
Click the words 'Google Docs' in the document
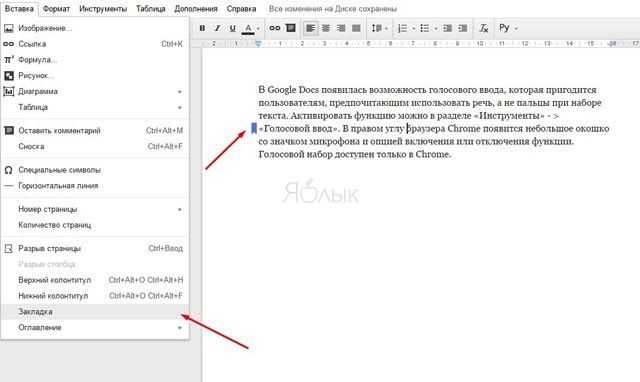click(293, 90)
